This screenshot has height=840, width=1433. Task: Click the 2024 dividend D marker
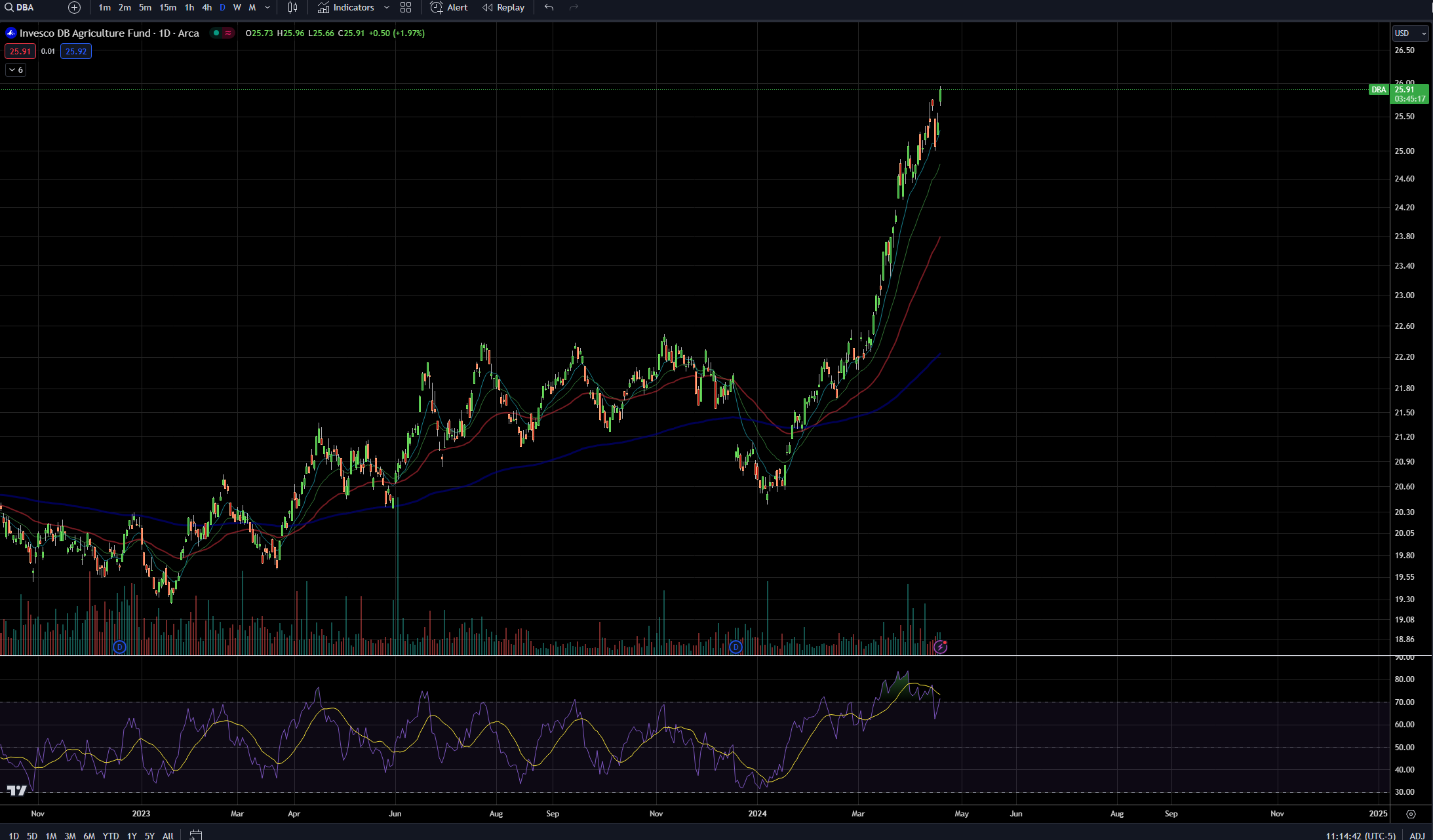[x=736, y=647]
